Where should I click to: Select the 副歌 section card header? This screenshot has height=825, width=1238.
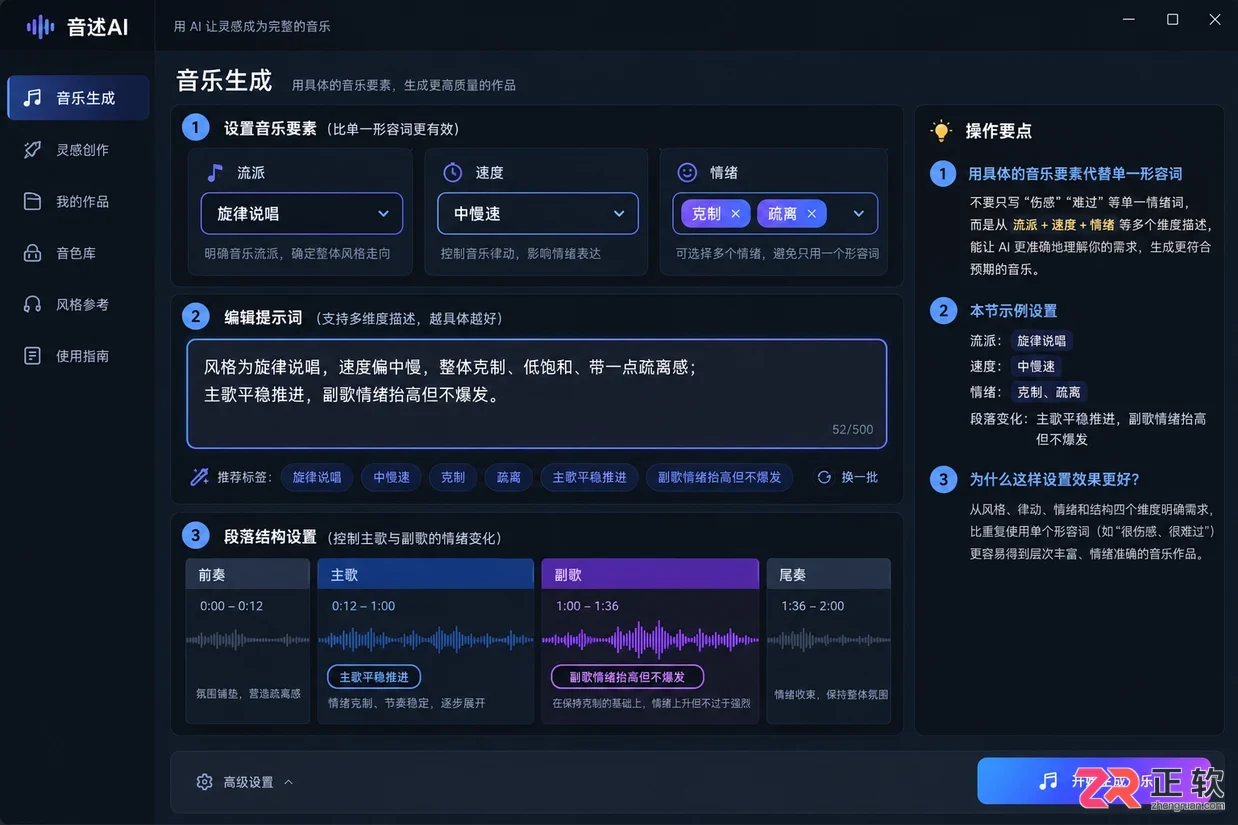pyautogui.click(x=650, y=574)
